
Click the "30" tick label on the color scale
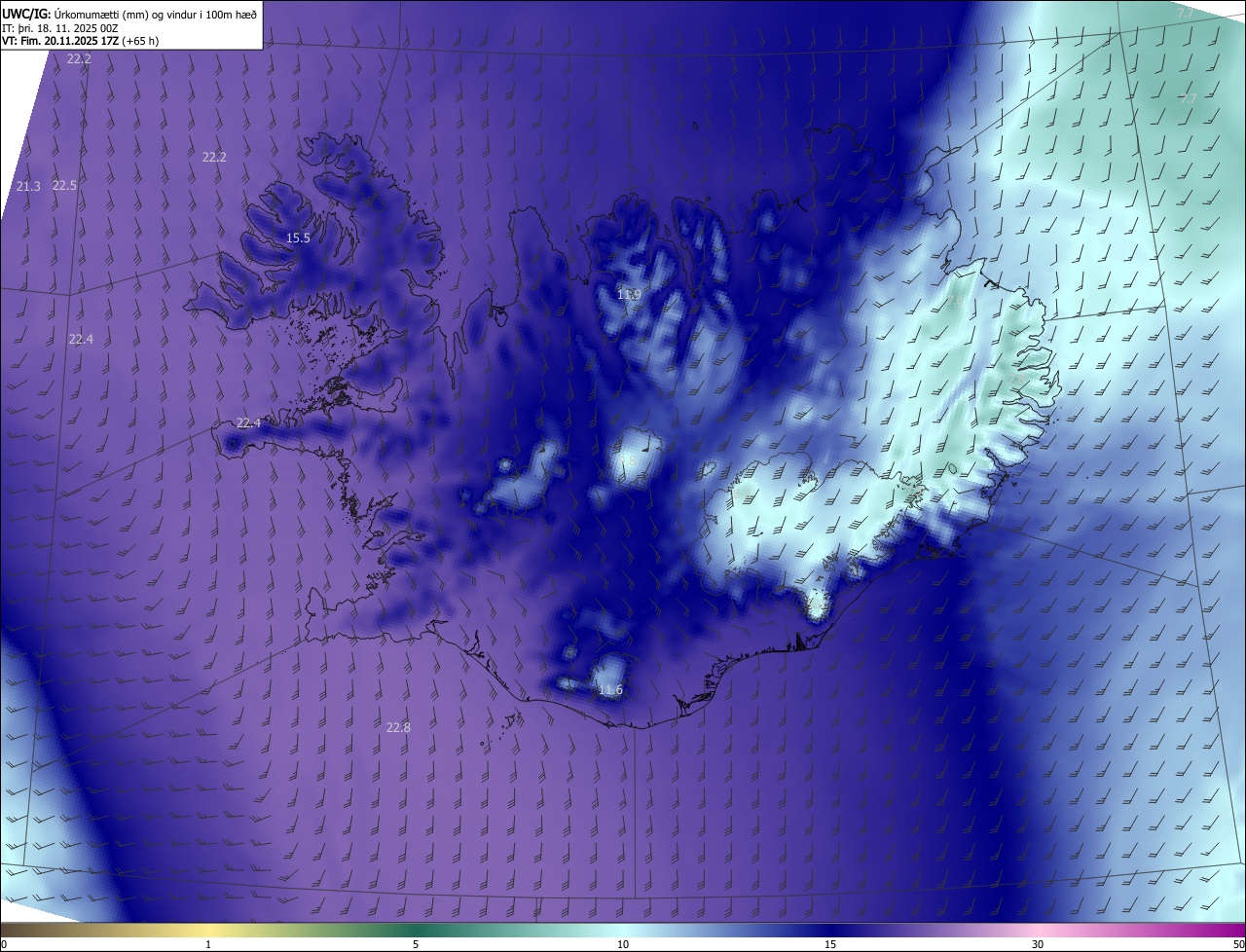[1038, 944]
